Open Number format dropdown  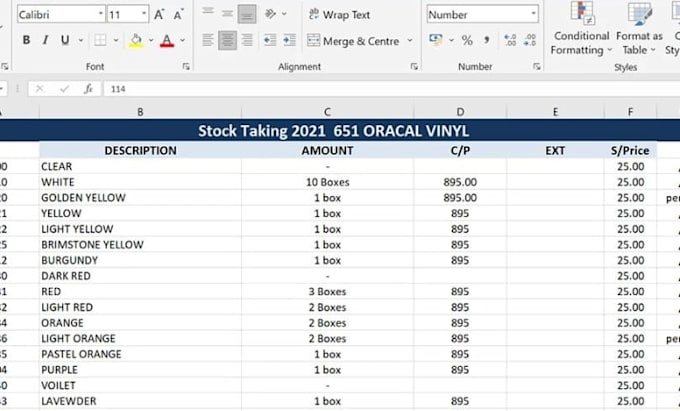pos(533,14)
